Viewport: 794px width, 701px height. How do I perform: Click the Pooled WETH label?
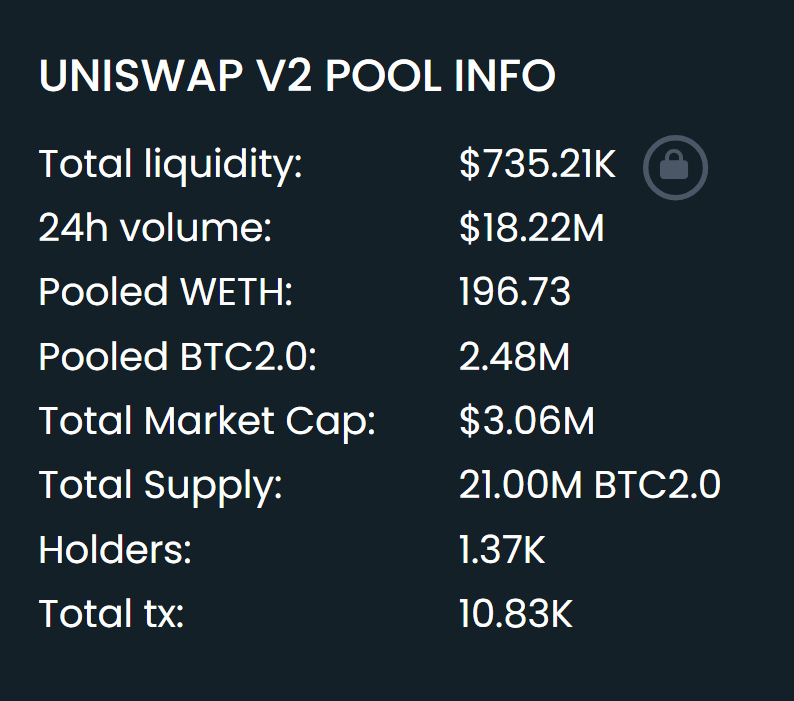tap(166, 292)
